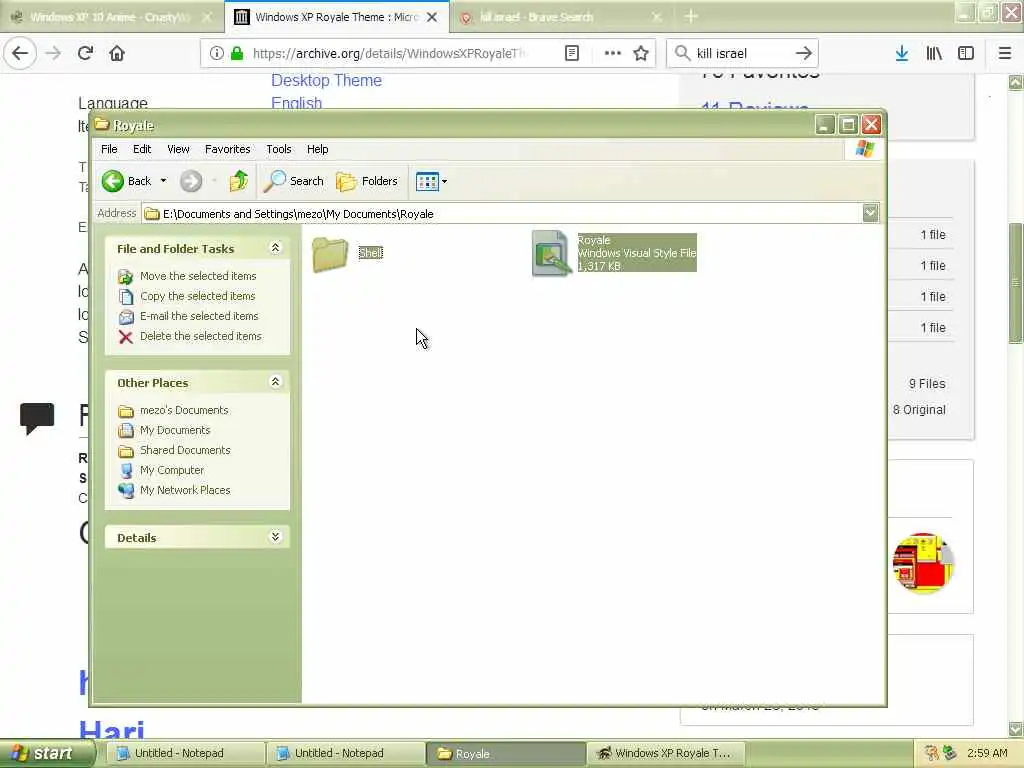Collapse the Other Places panel

pyautogui.click(x=275, y=381)
